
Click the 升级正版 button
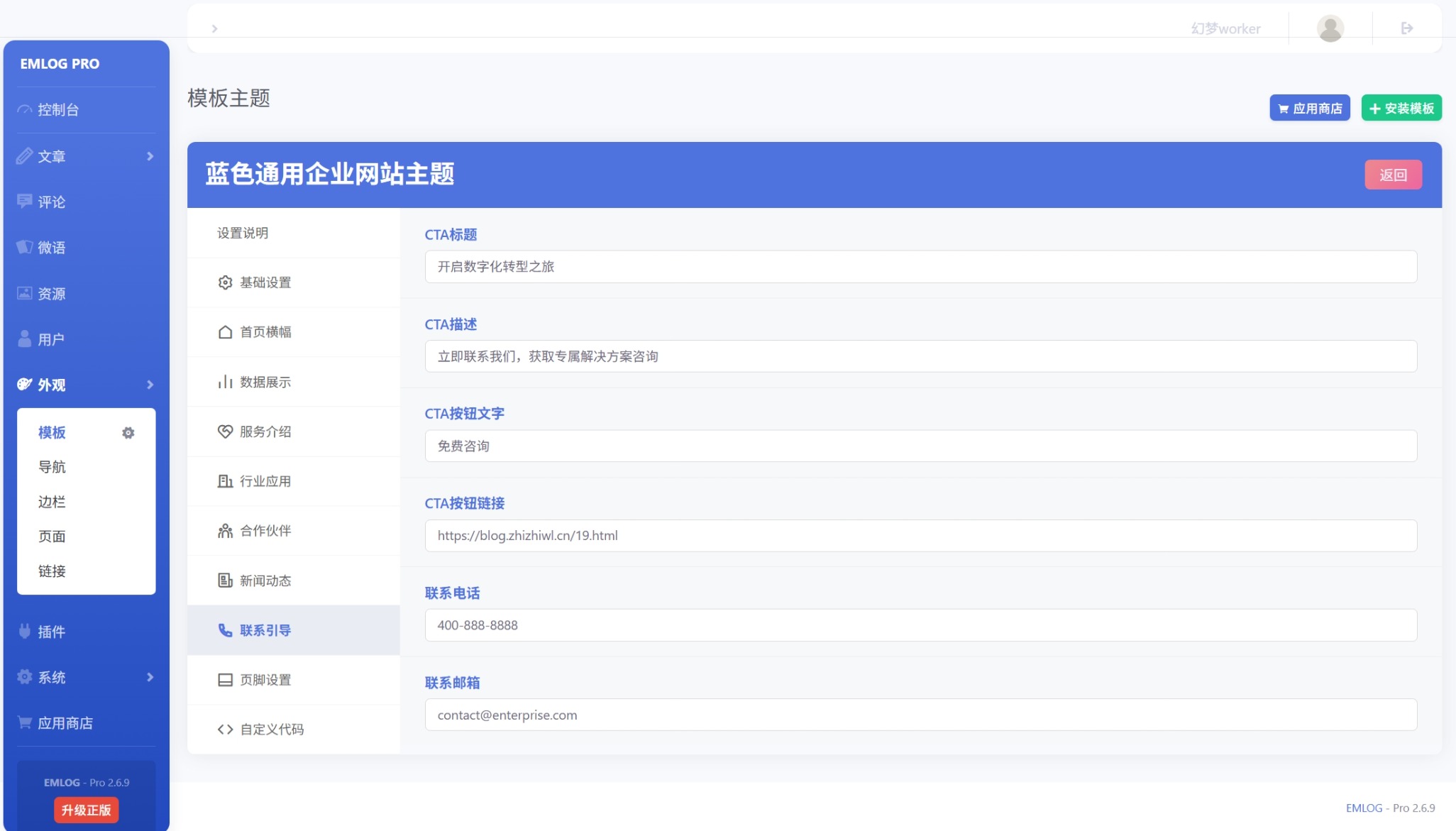pyautogui.click(x=86, y=810)
